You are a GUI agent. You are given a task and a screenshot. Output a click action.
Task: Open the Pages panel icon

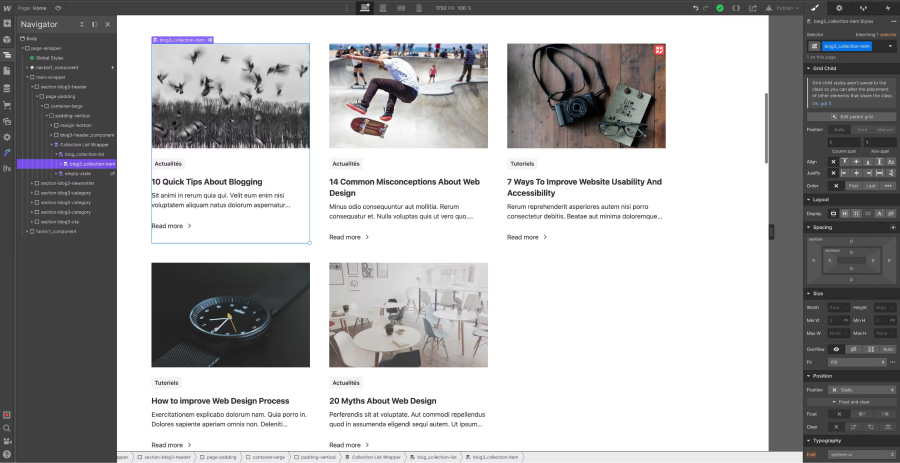pyautogui.click(x=7, y=71)
